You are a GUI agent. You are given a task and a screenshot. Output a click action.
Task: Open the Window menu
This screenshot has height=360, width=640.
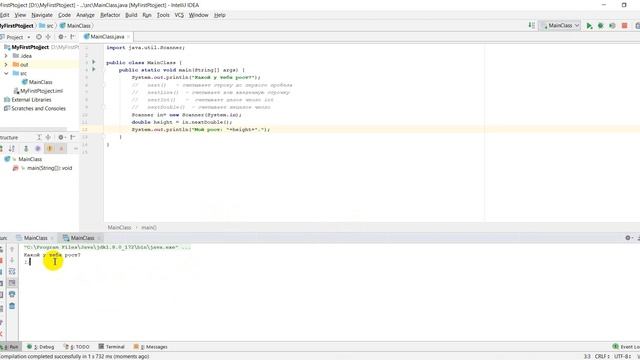point(198,15)
